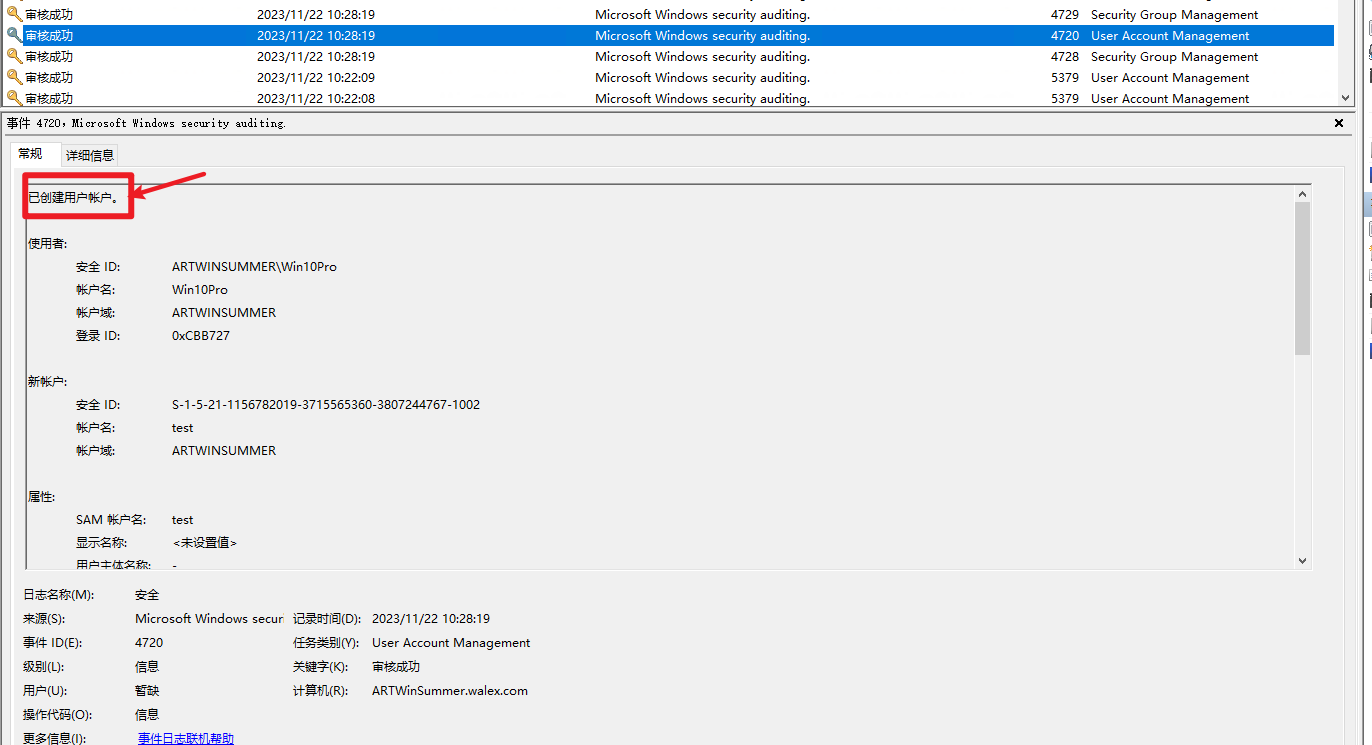Select event ID cell 4728 in the list
This screenshot has width=1372, height=745.
pyautogui.click(x=1065, y=57)
